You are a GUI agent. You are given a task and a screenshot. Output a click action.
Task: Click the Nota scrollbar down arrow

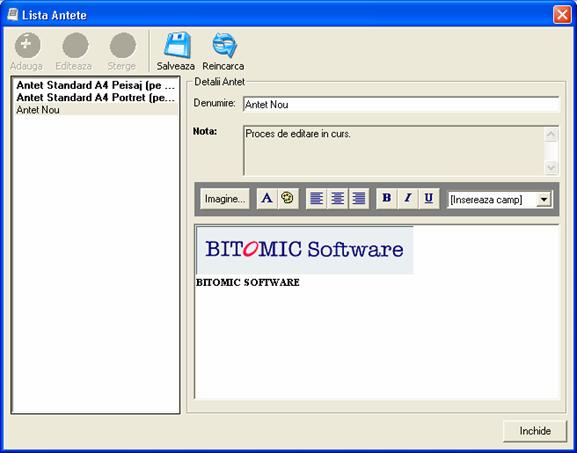tap(551, 167)
